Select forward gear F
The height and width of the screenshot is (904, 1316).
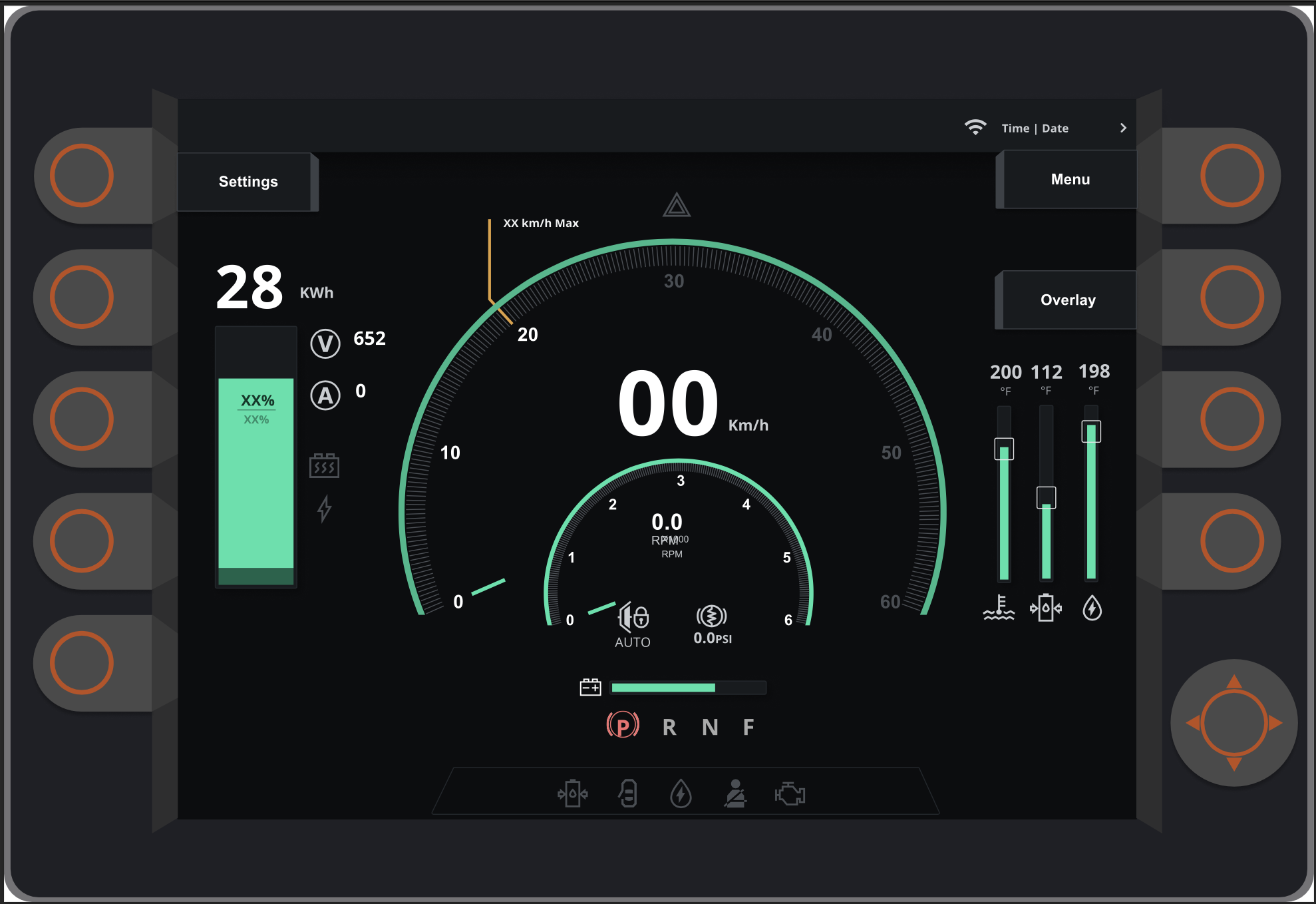[748, 727]
